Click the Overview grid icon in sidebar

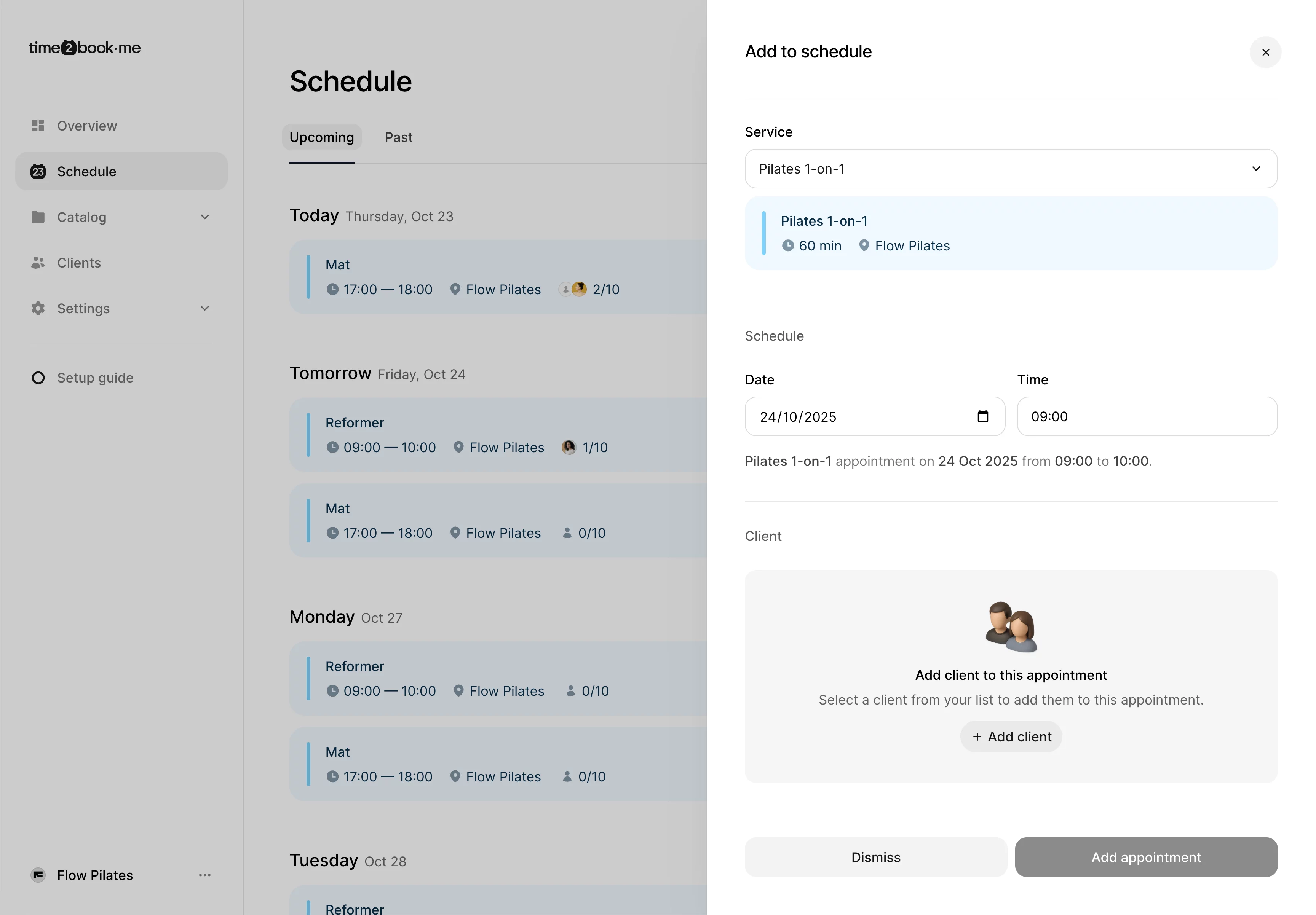(x=38, y=126)
